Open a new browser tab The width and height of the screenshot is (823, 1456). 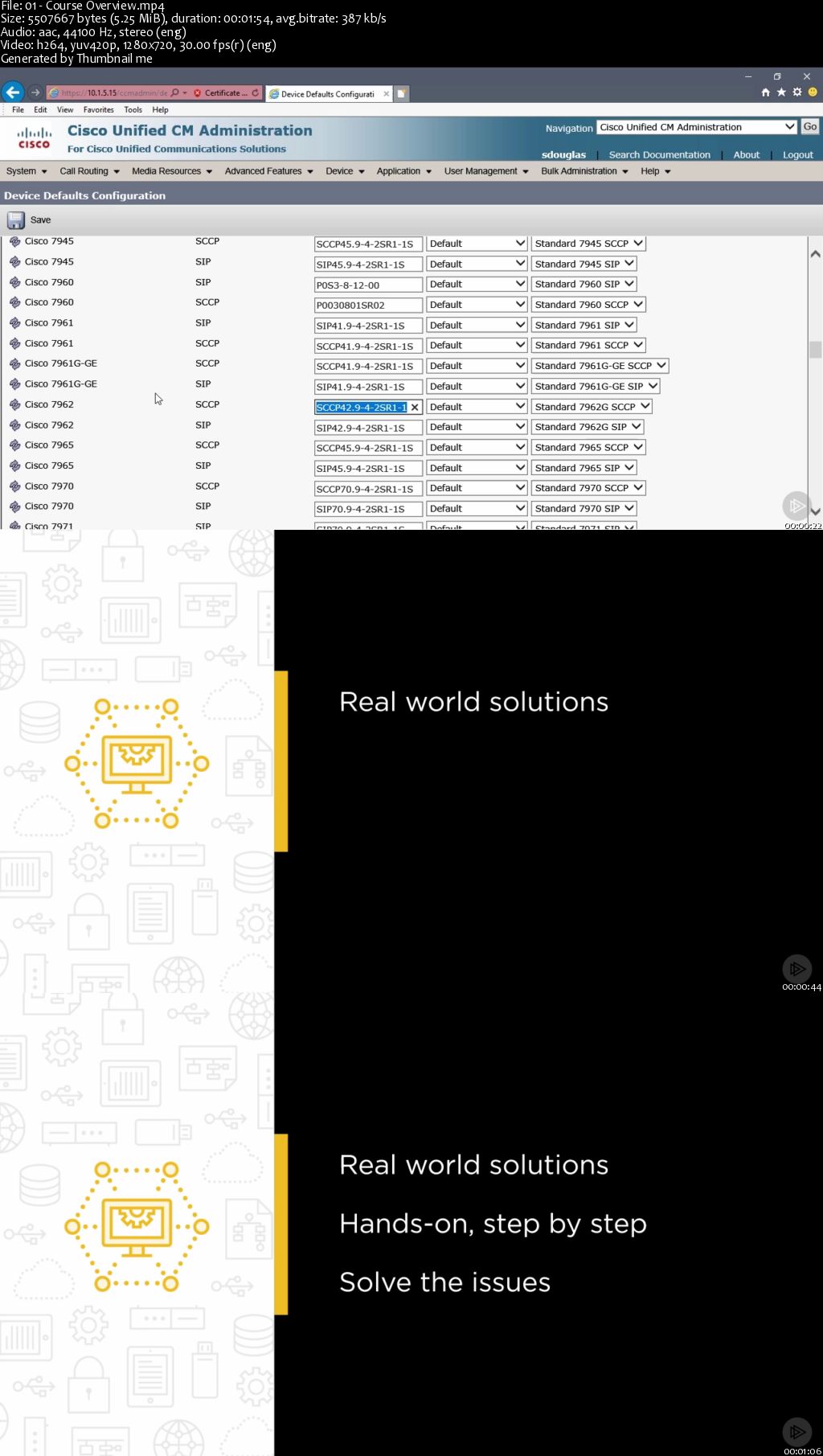tap(401, 93)
